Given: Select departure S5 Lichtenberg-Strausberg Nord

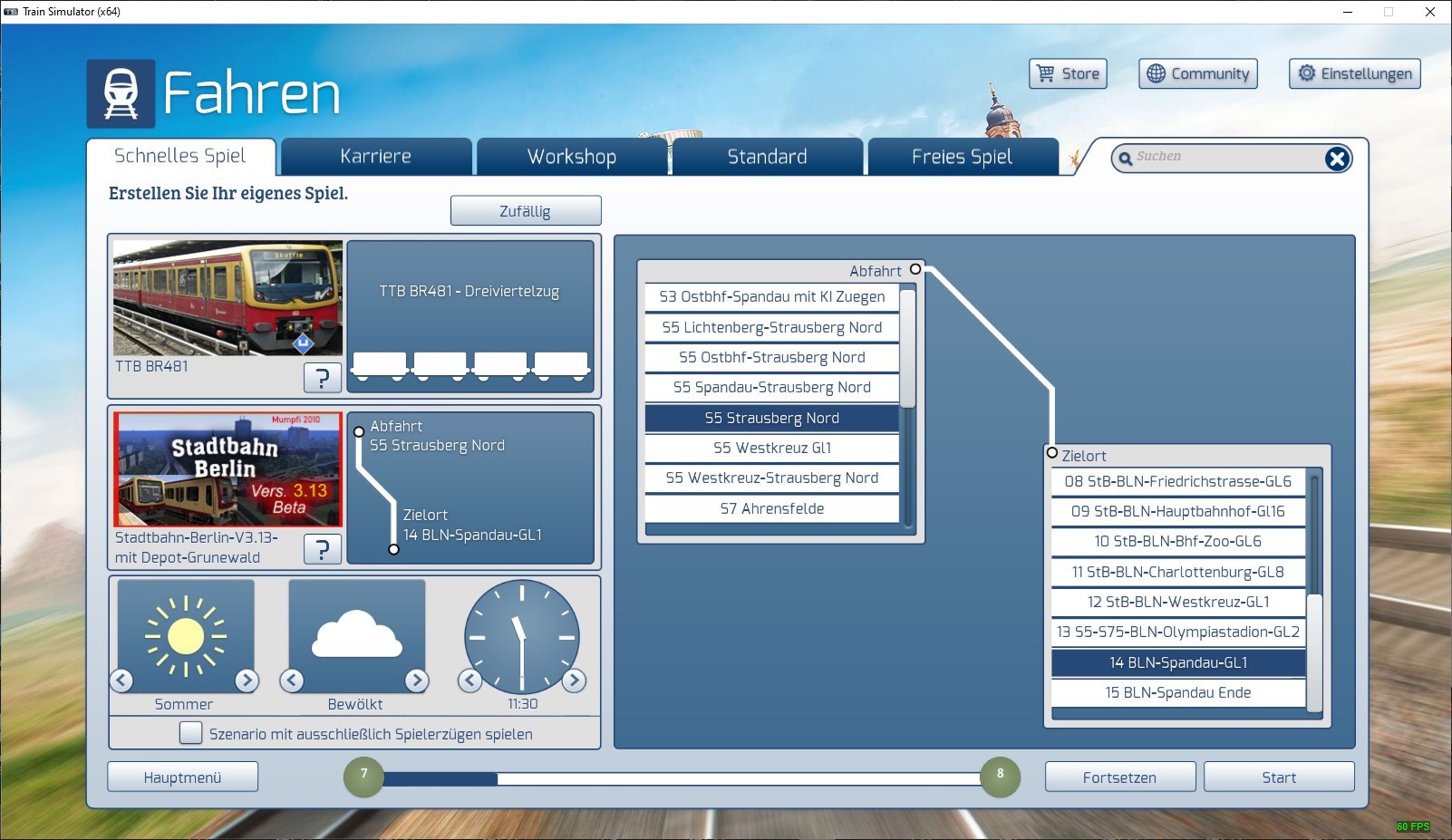Looking at the screenshot, I should [x=772, y=327].
